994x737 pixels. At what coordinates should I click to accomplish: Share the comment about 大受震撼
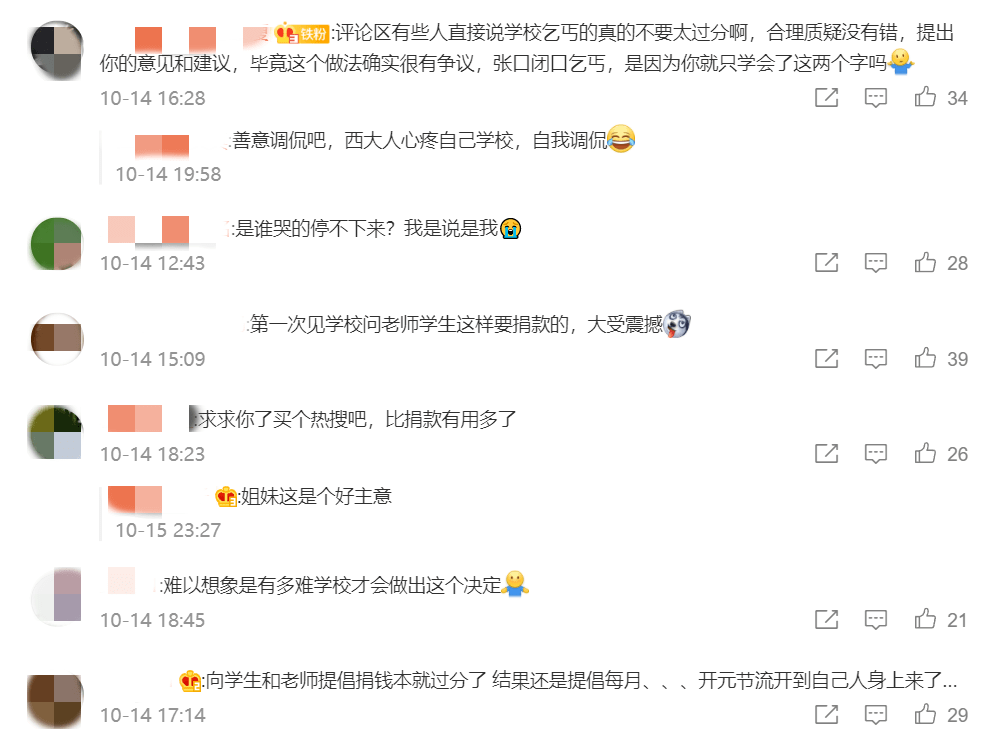(x=826, y=358)
